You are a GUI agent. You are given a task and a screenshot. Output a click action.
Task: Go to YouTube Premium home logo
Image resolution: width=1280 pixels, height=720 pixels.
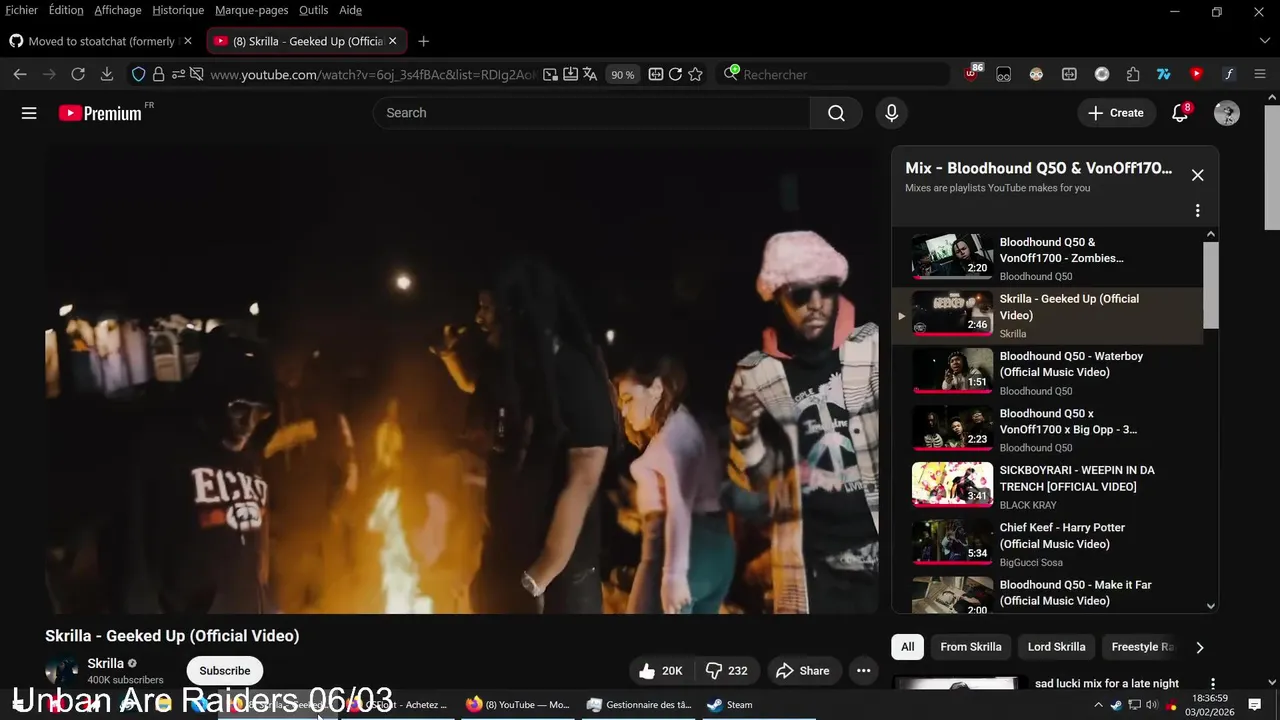tap(100, 113)
